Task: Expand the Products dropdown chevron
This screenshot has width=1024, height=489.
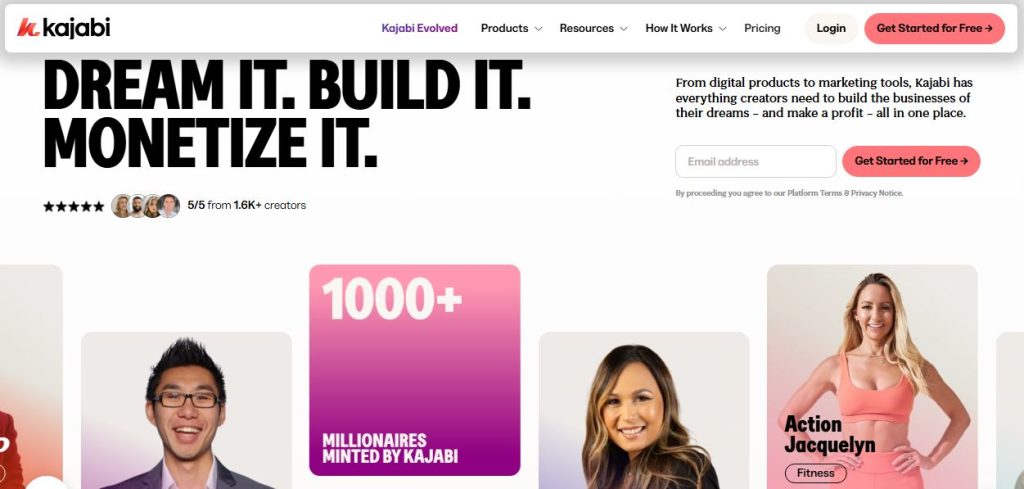Action: coord(538,29)
